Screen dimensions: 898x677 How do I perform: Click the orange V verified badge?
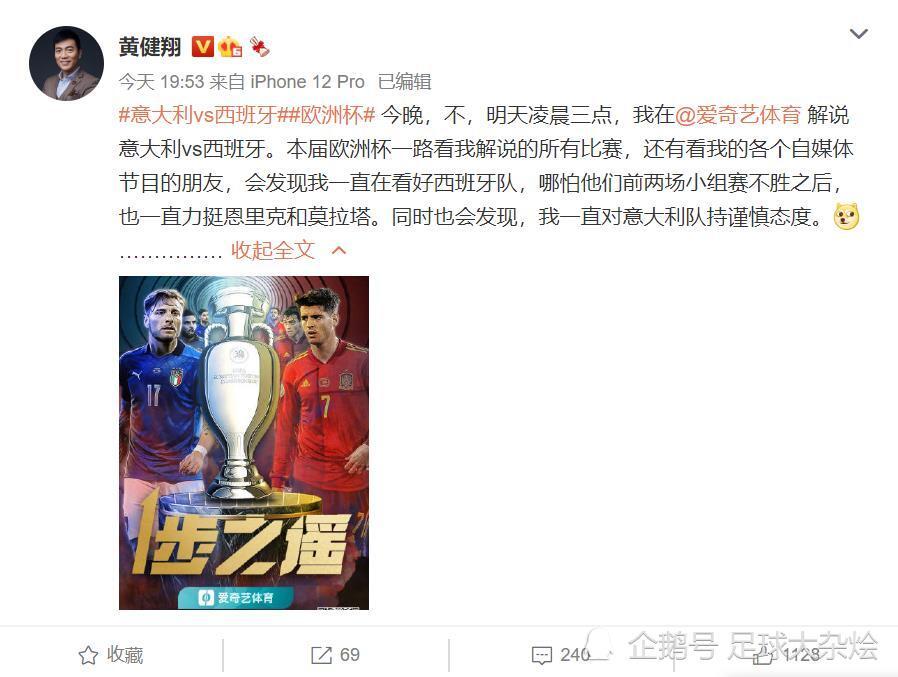[x=202, y=47]
